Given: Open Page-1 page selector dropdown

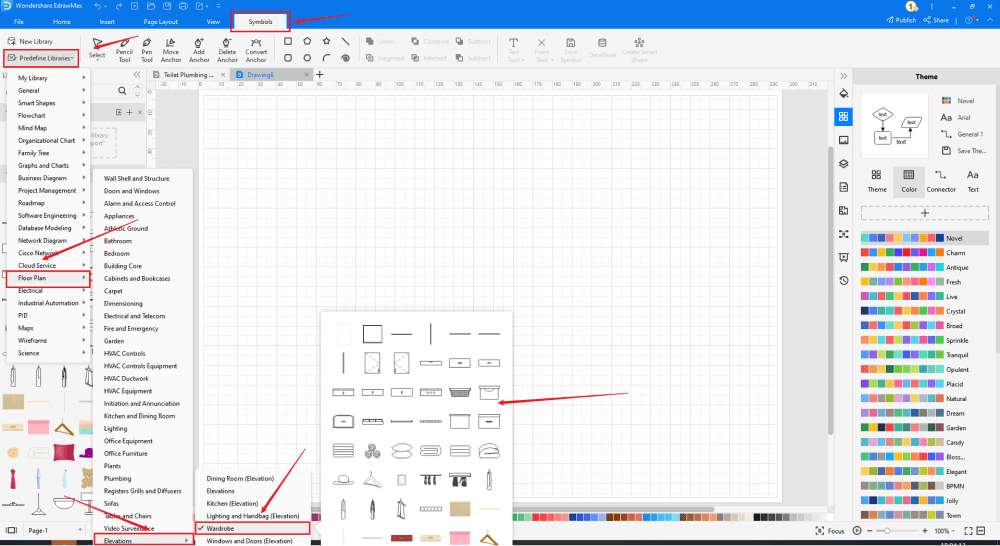Looking at the screenshot, I should [x=54, y=530].
